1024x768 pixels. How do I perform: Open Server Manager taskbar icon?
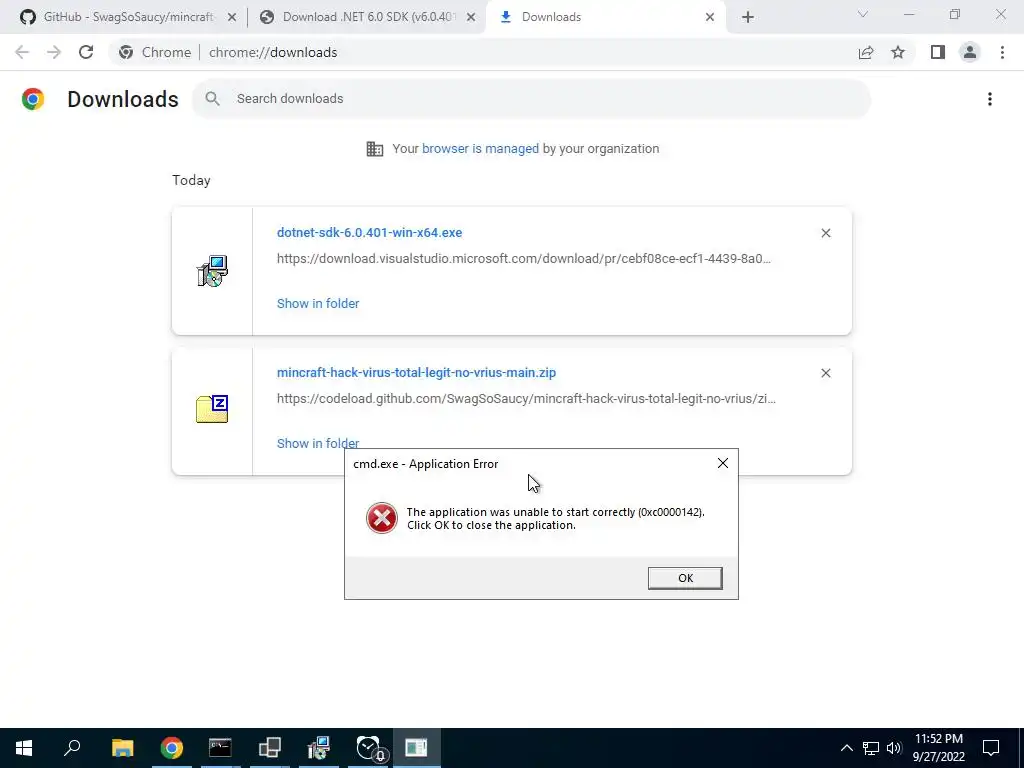pos(269,748)
